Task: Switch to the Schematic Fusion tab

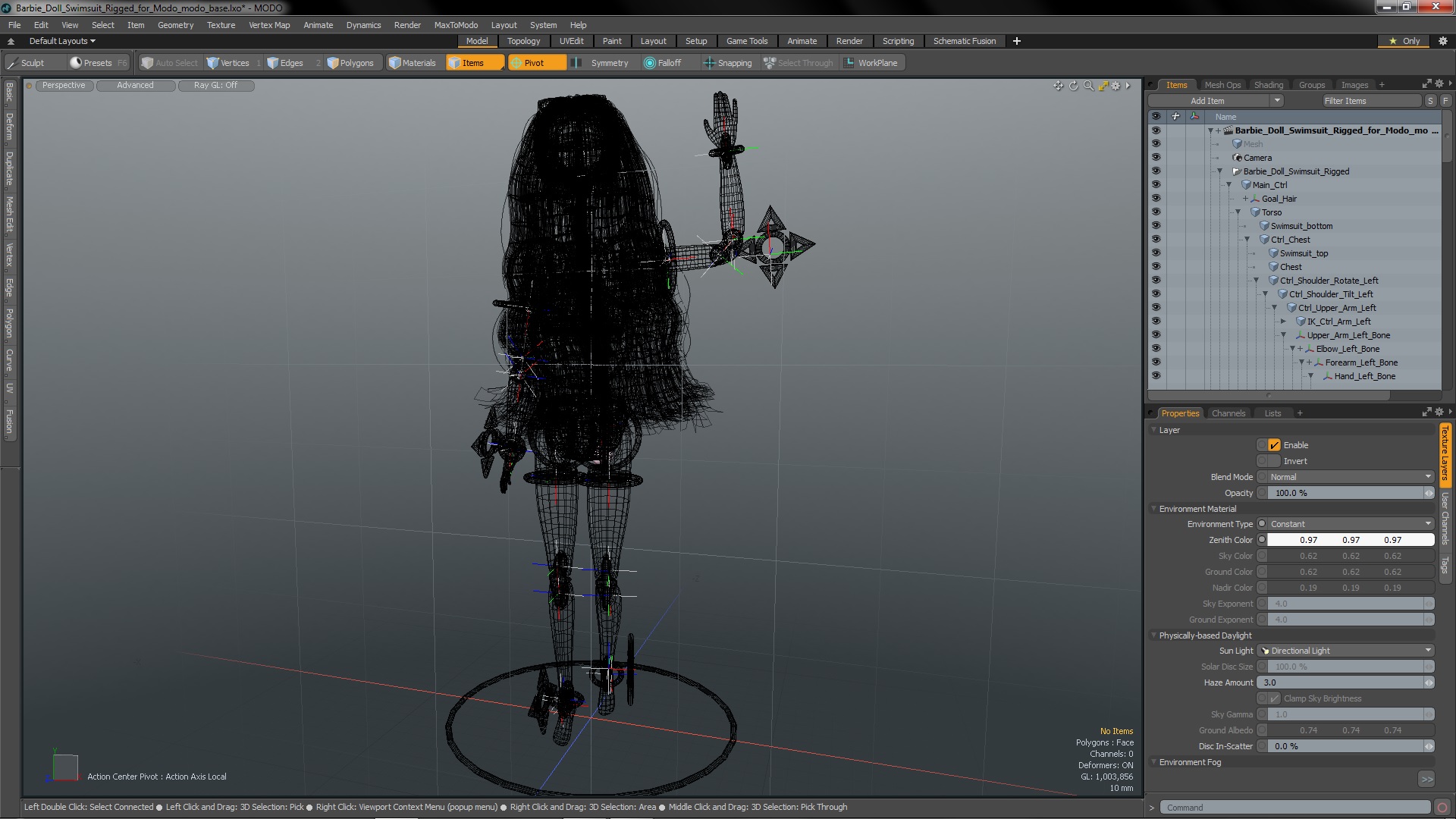Action: pos(965,41)
